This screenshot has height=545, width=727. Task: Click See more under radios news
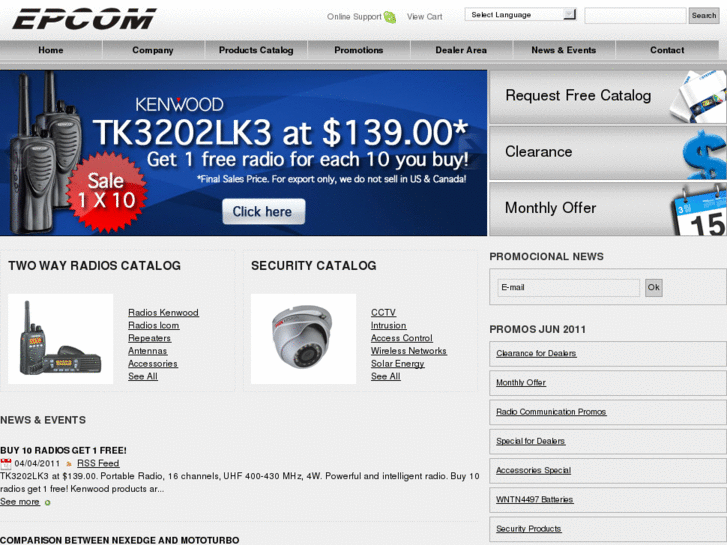coord(20,502)
